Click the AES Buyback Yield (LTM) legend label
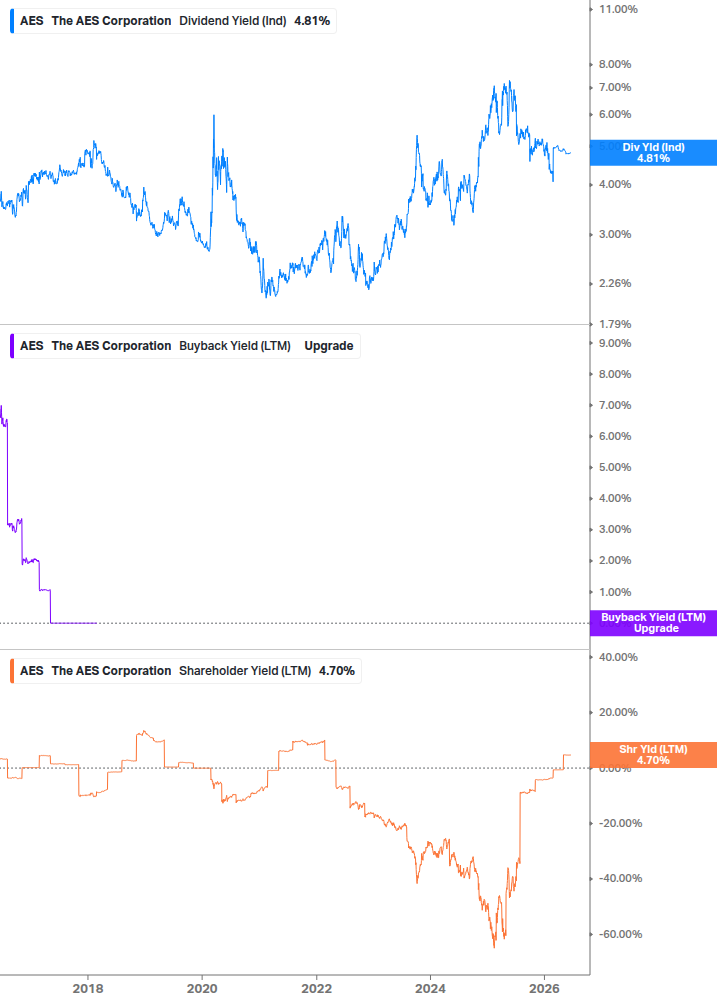 point(186,346)
